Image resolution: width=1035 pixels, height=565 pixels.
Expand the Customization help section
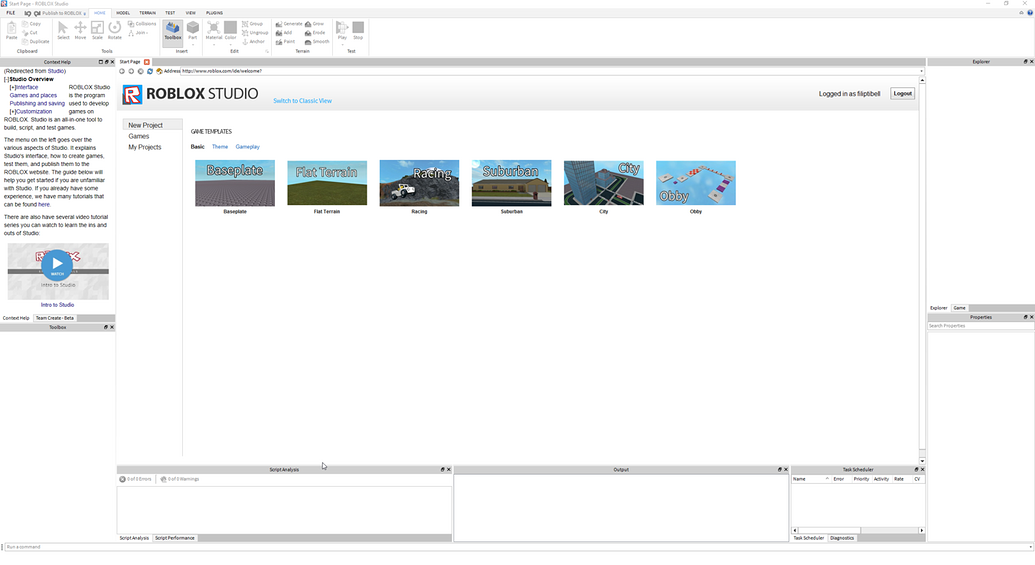pos(12,112)
